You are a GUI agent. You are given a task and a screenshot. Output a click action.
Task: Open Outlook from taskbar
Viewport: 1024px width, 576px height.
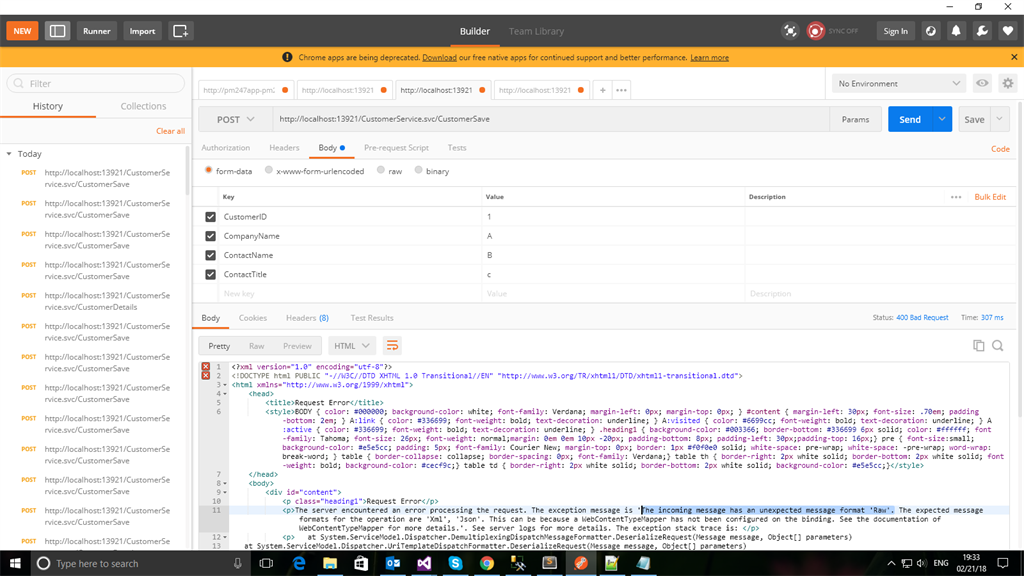tap(392, 563)
